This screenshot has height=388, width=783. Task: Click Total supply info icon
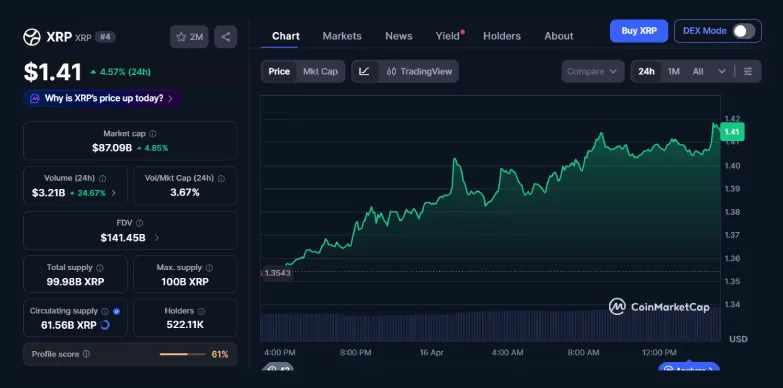point(100,268)
